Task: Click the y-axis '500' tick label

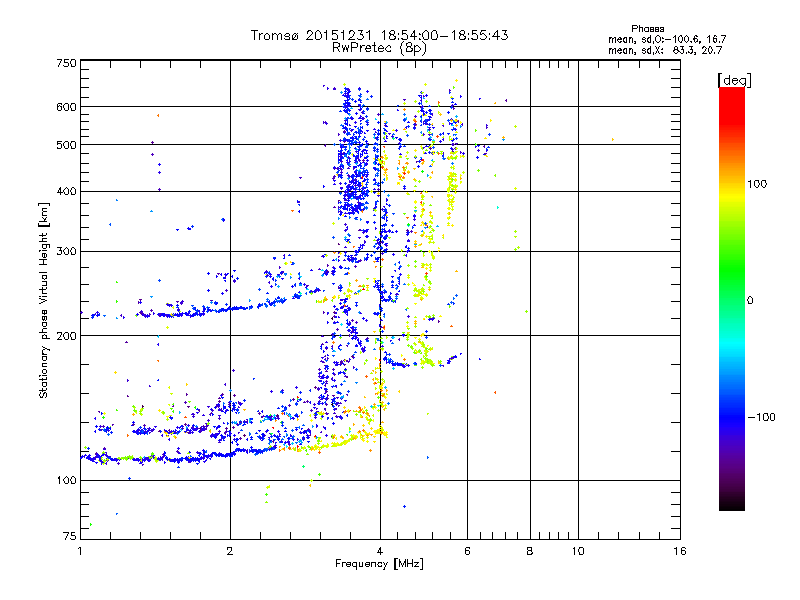Action: (66, 145)
